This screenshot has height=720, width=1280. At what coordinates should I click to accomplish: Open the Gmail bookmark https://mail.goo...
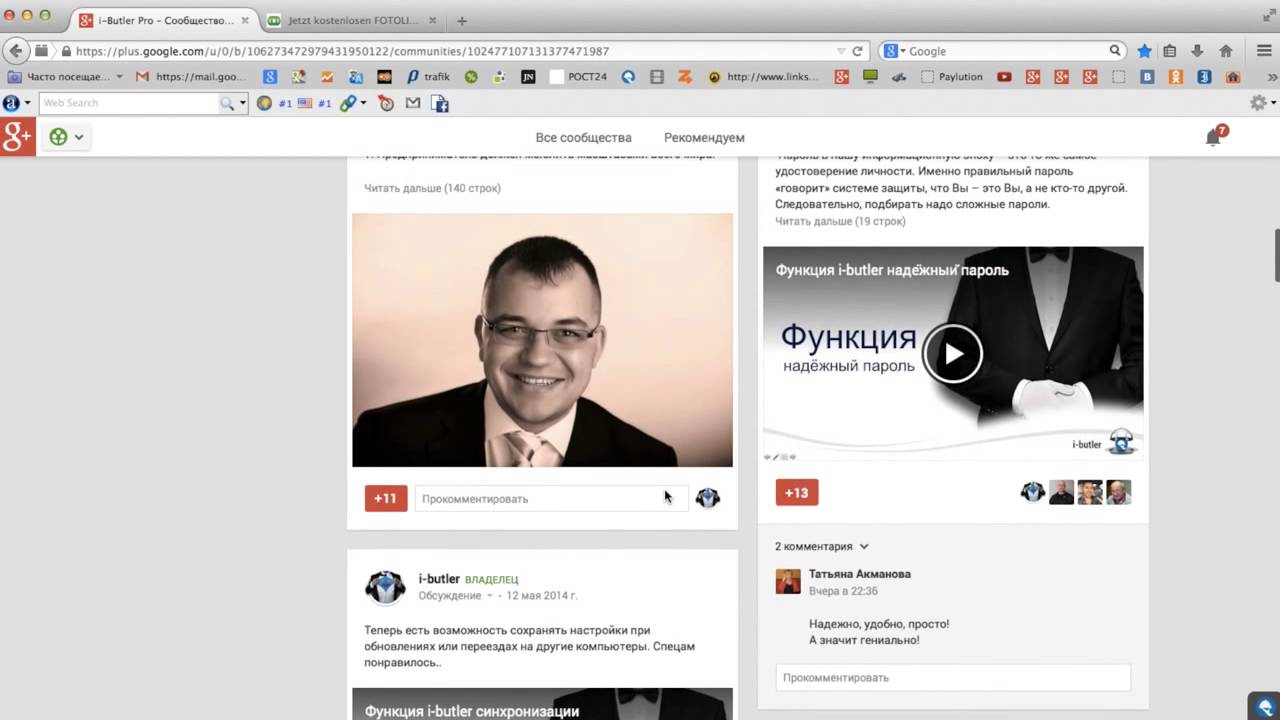click(x=190, y=76)
